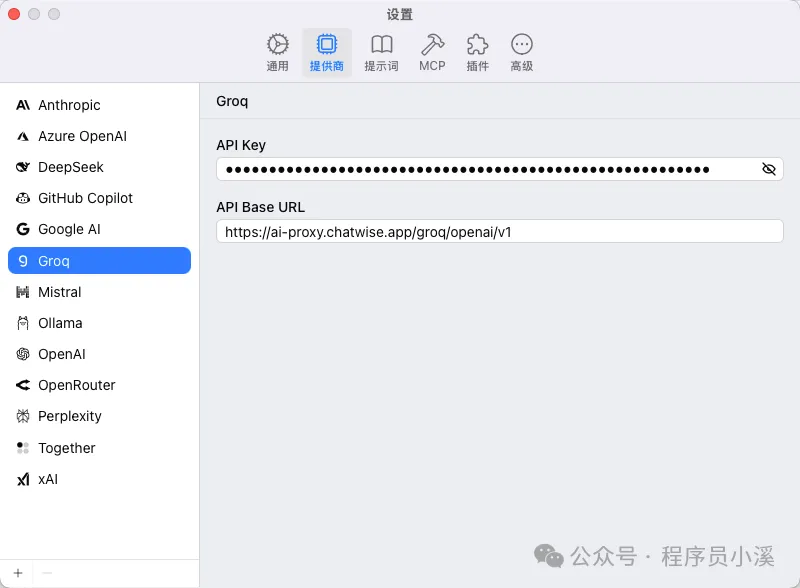This screenshot has width=800, height=588.
Task: Select the Google AI provider
Action: 99,229
